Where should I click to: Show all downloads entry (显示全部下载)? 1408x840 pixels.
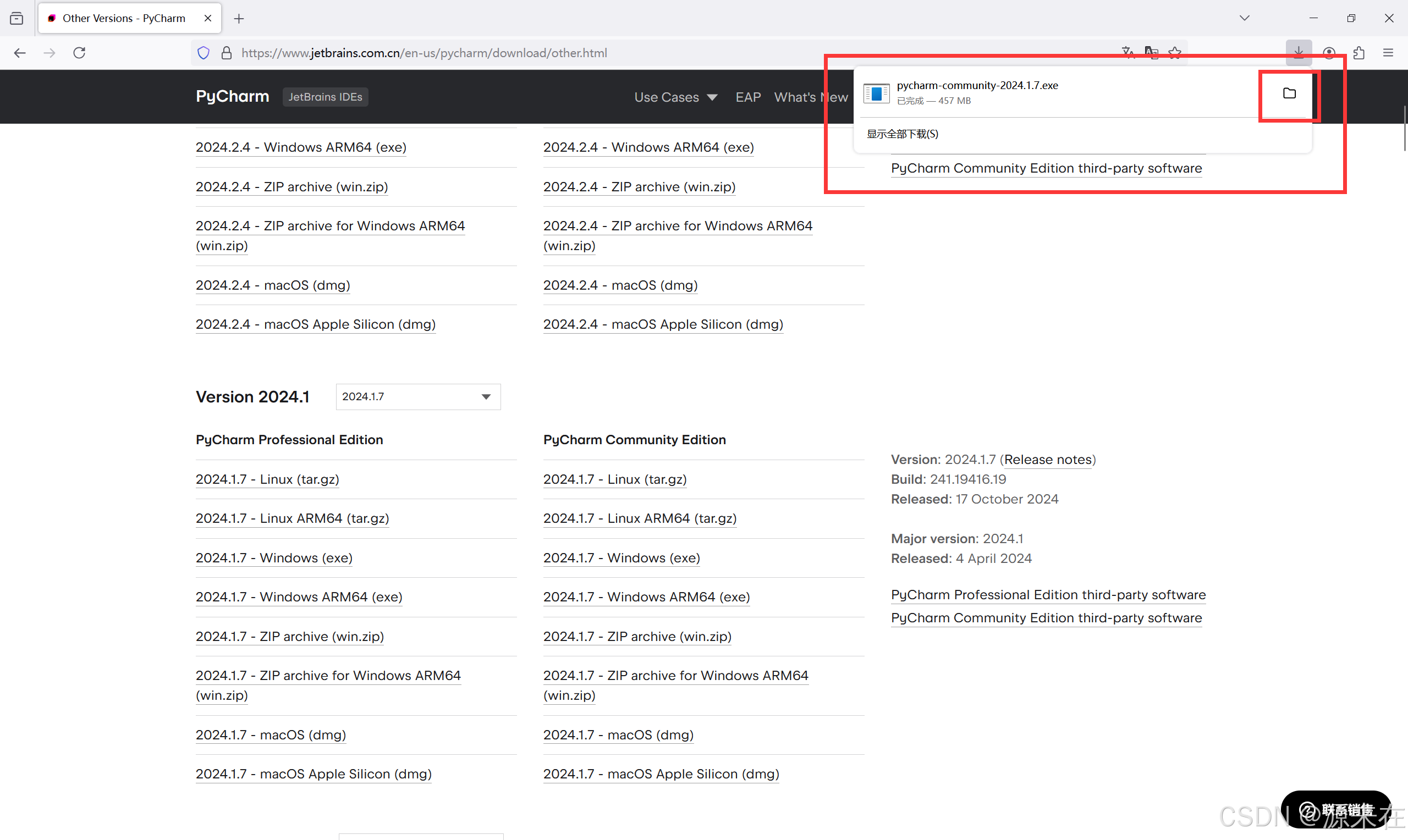point(903,134)
